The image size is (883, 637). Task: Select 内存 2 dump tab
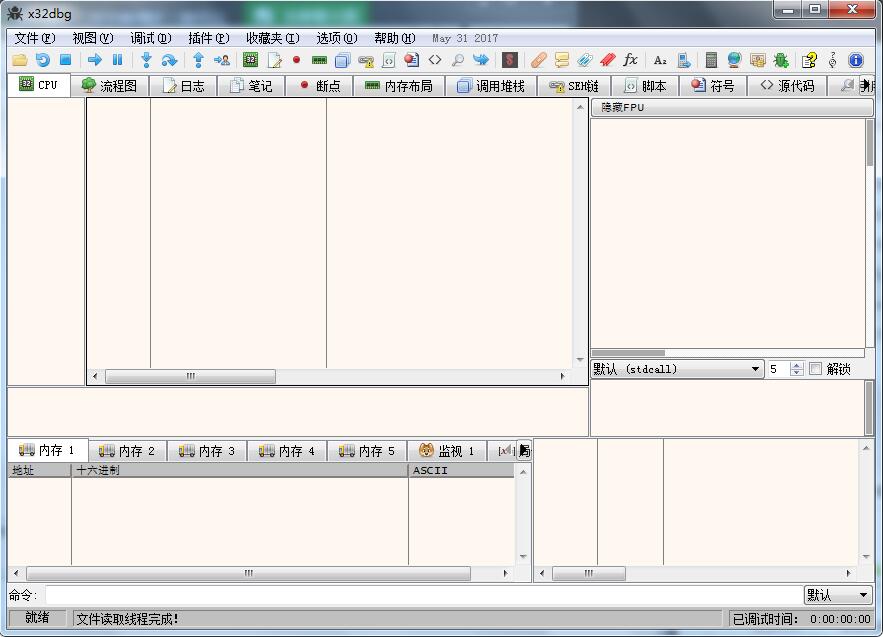pos(127,451)
